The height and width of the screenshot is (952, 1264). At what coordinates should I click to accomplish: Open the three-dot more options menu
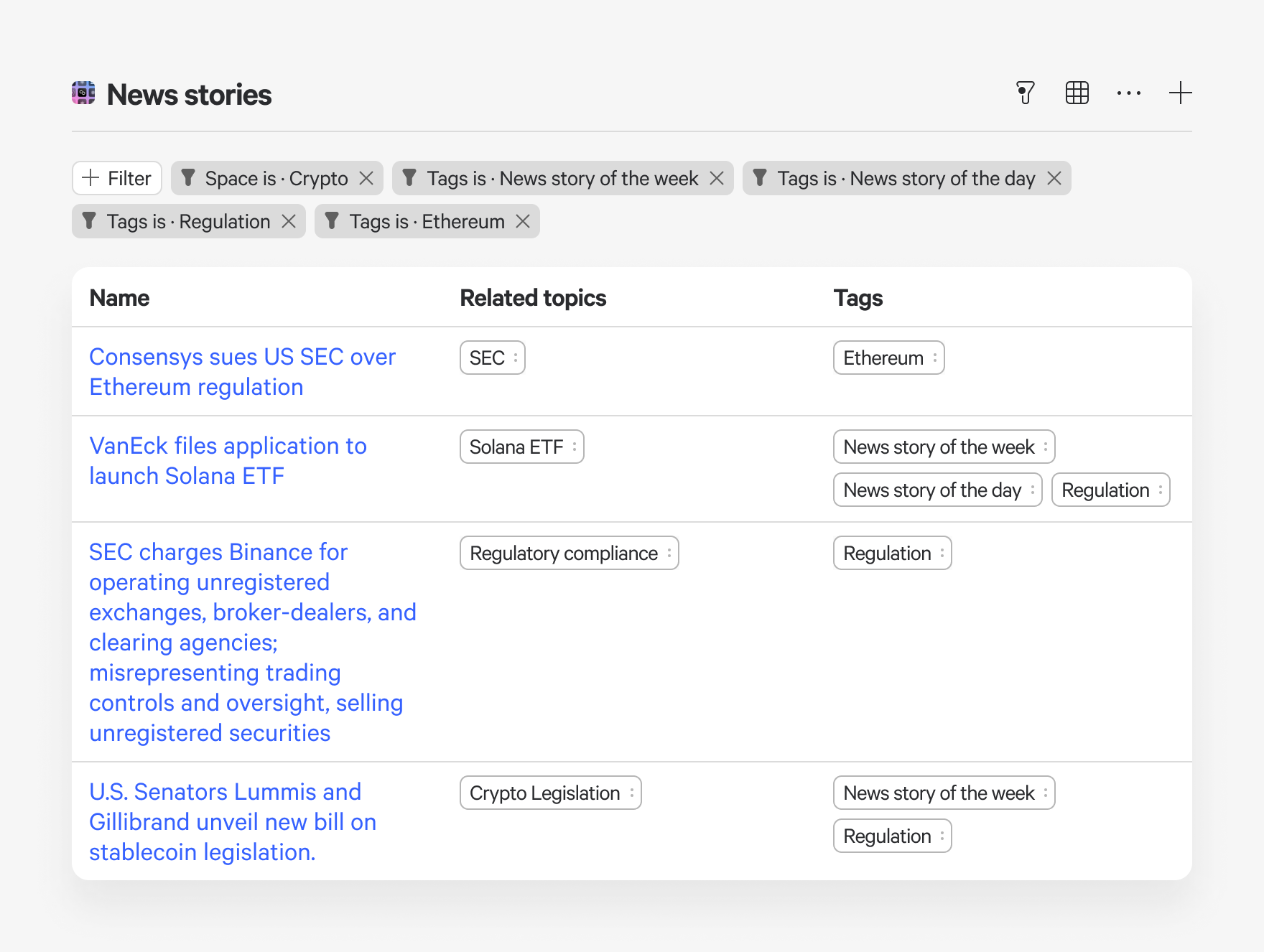tap(1129, 93)
